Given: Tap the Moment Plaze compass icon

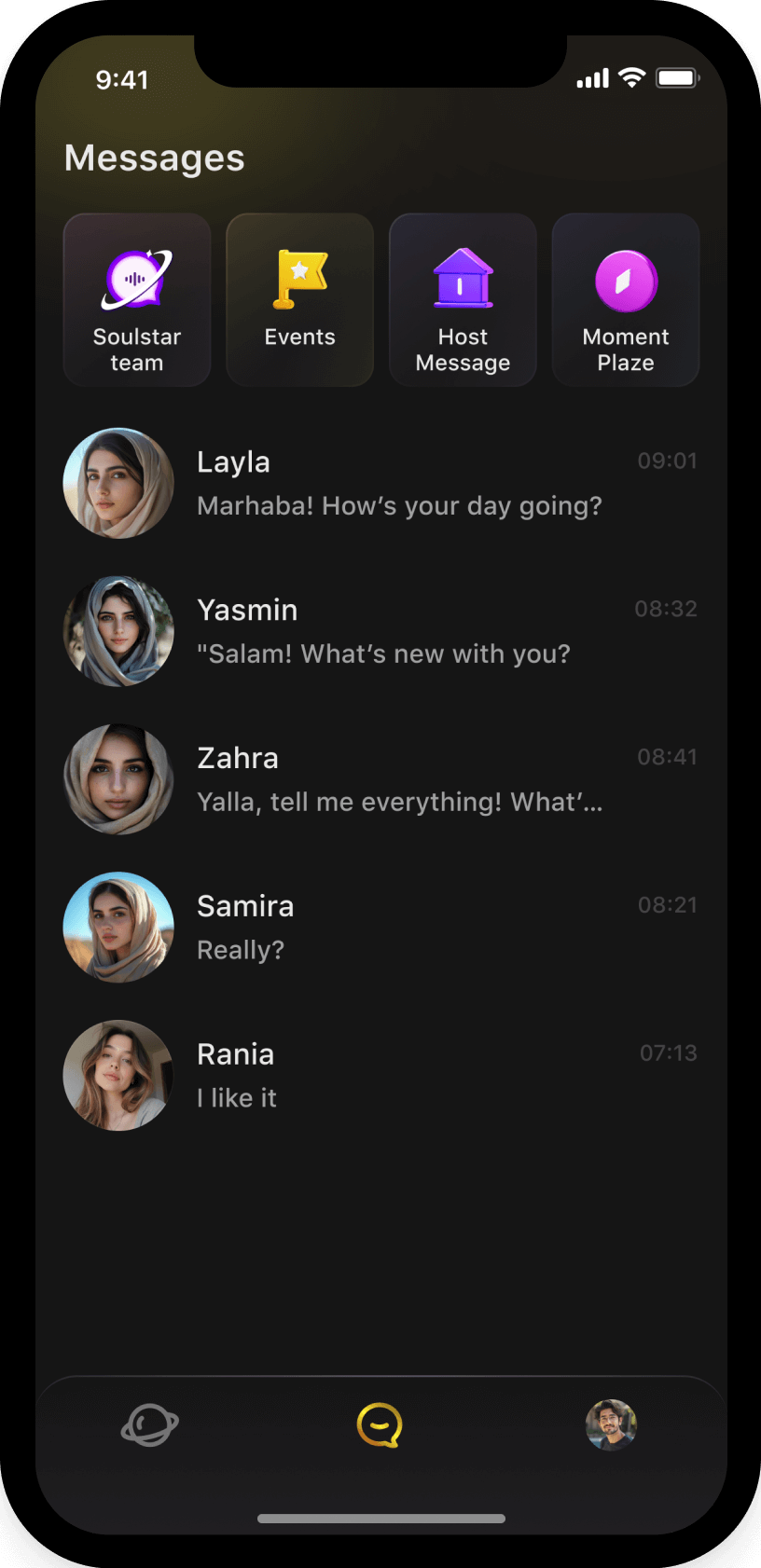Looking at the screenshot, I should tap(626, 281).
